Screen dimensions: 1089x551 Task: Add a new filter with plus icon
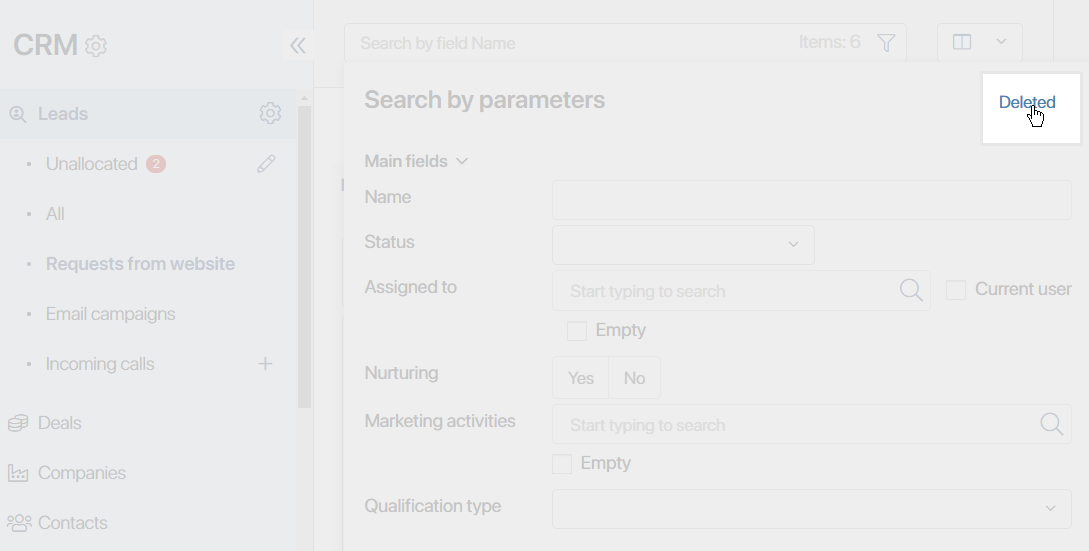265,364
